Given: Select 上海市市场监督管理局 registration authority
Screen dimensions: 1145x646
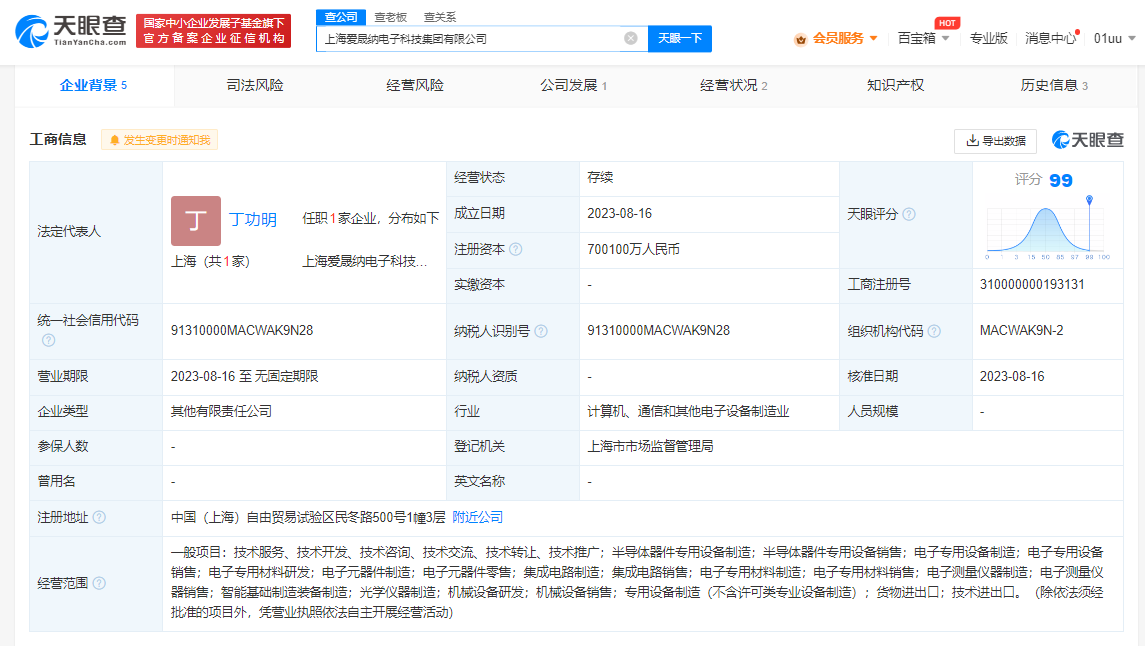Looking at the screenshot, I should pyautogui.click(x=650, y=446).
